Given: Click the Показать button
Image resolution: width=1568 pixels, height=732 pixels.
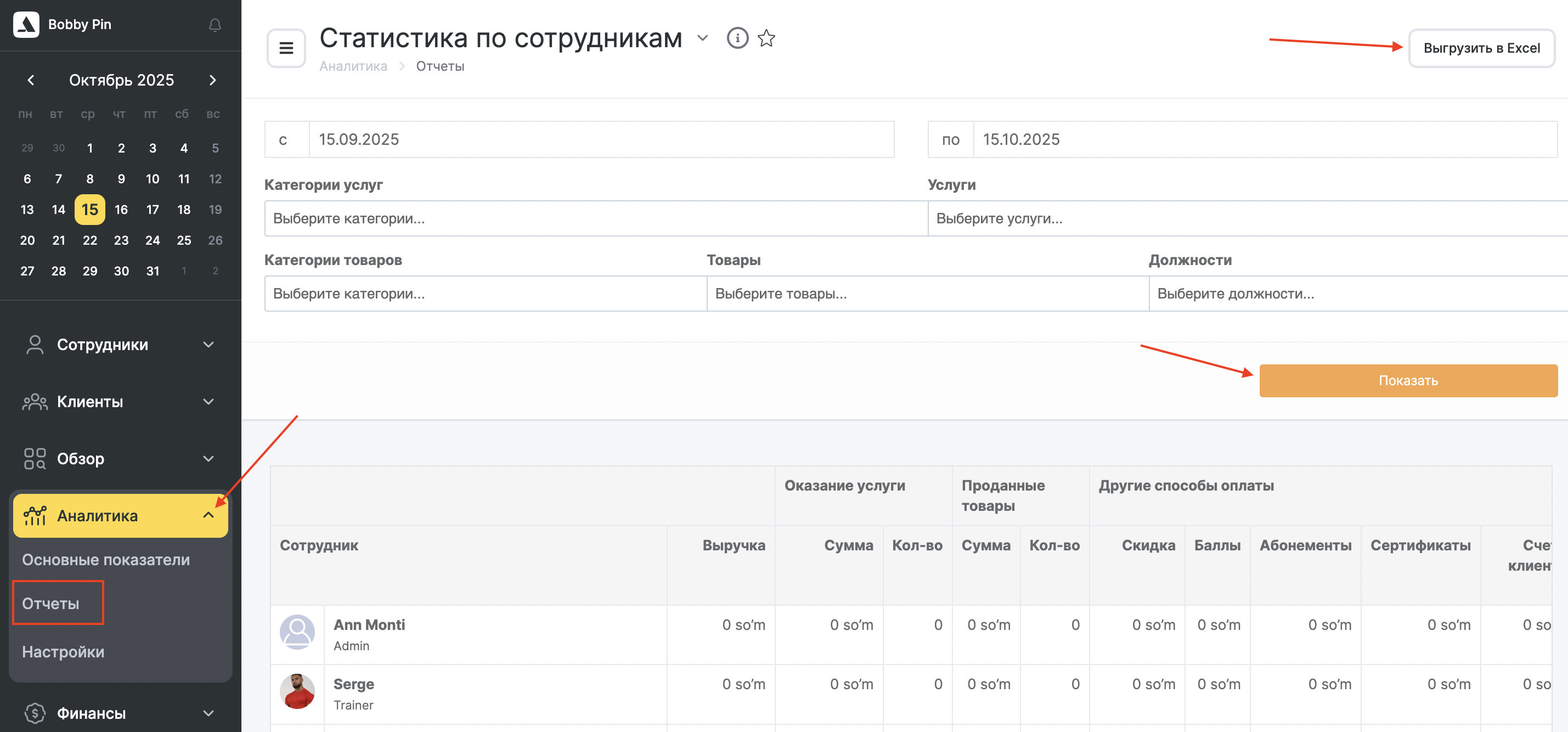Looking at the screenshot, I should (x=1407, y=381).
